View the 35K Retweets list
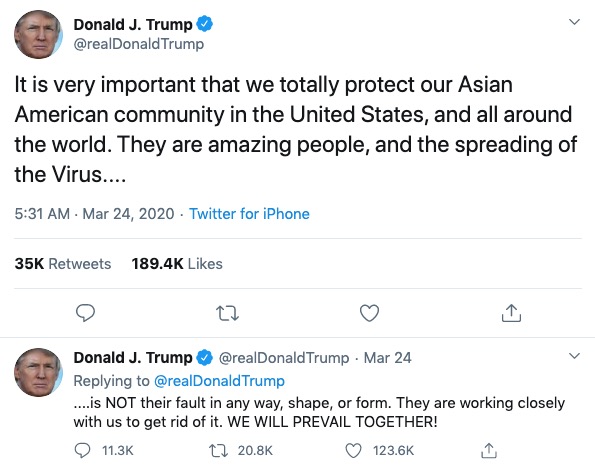Viewport: 595px width, 468px height. [63, 264]
